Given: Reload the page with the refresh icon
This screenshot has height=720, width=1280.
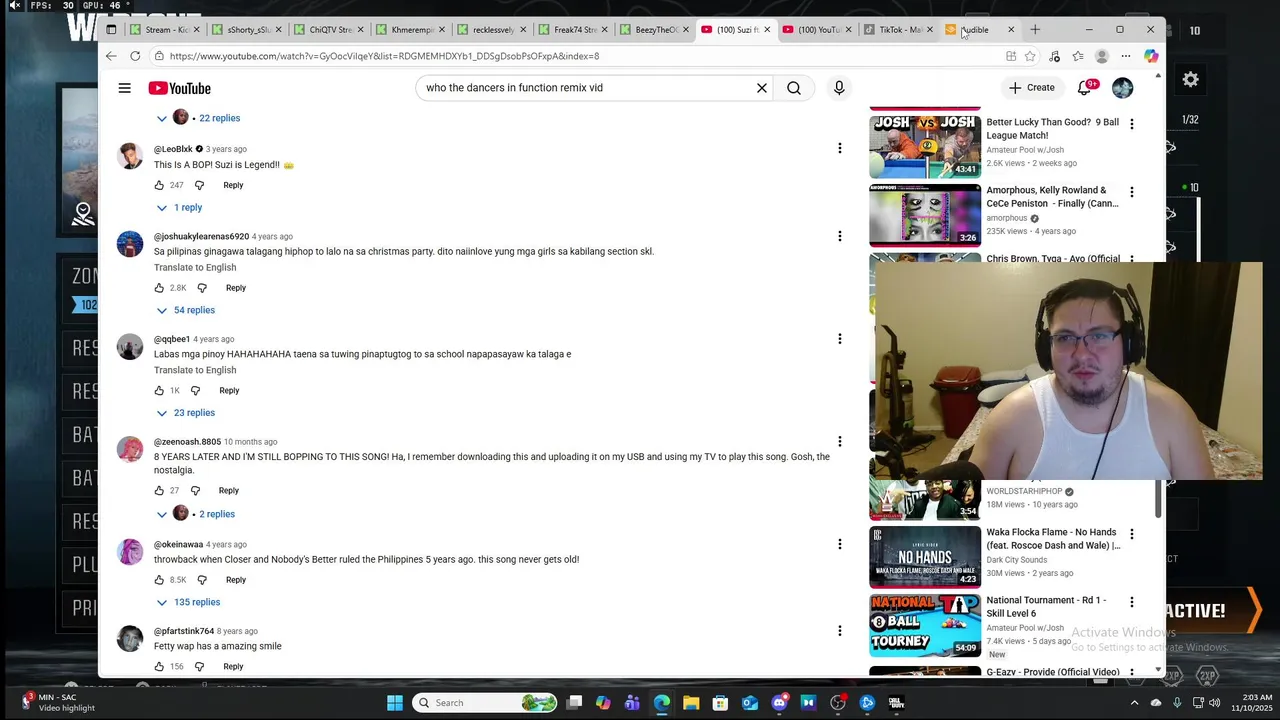Looking at the screenshot, I should pos(136,56).
